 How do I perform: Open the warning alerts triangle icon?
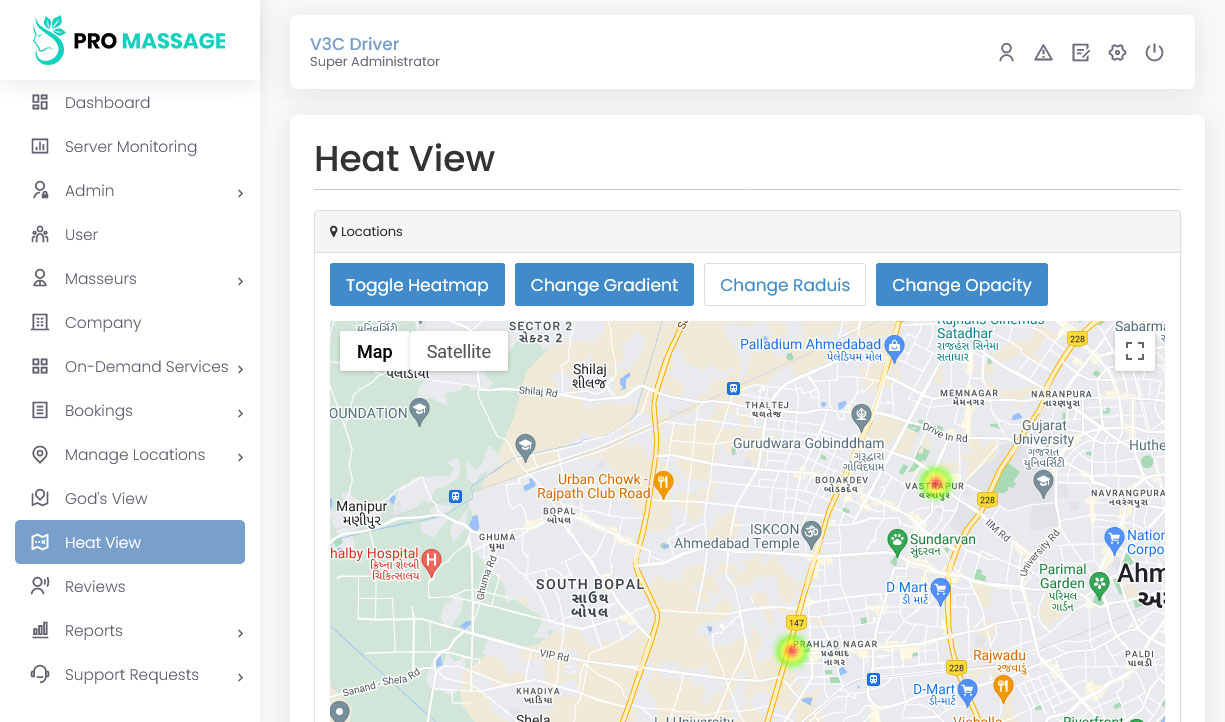pos(1043,53)
